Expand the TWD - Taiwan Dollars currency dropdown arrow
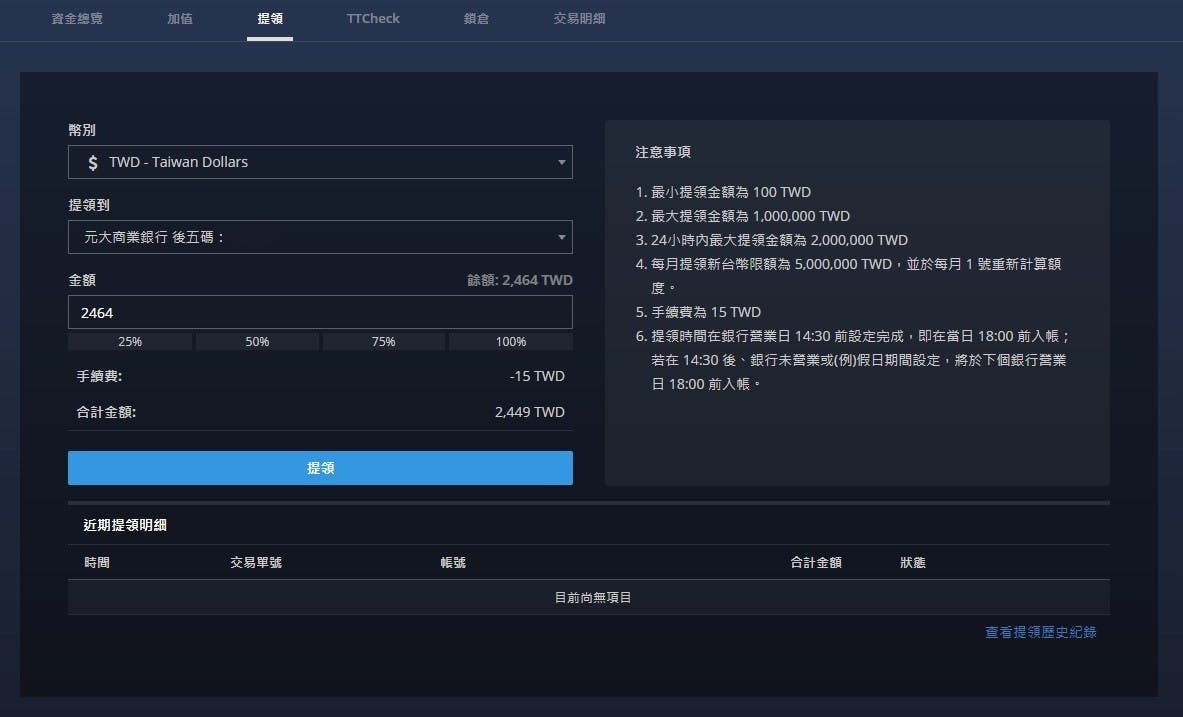The height and width of the screenshot is (717, 1183). pyautogui.click(x=561, y=162)
